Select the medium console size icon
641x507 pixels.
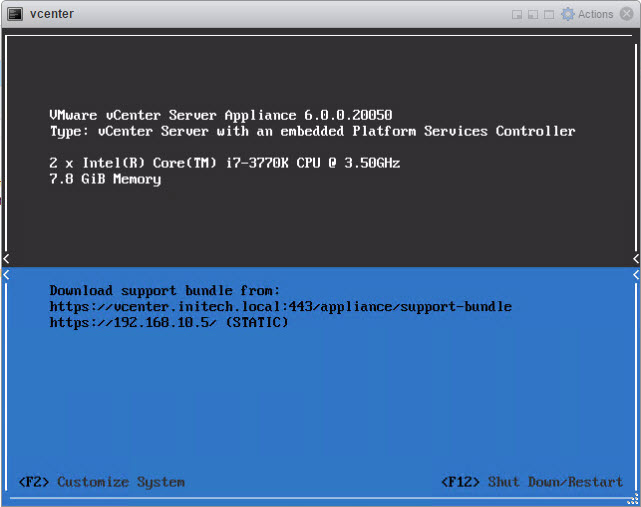click(x=533, y=15)
